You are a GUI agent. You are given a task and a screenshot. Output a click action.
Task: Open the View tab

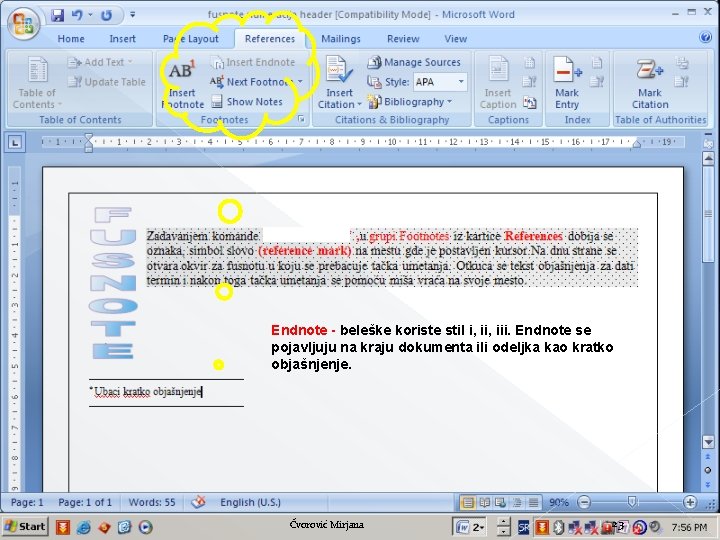[x=456, y=39]
